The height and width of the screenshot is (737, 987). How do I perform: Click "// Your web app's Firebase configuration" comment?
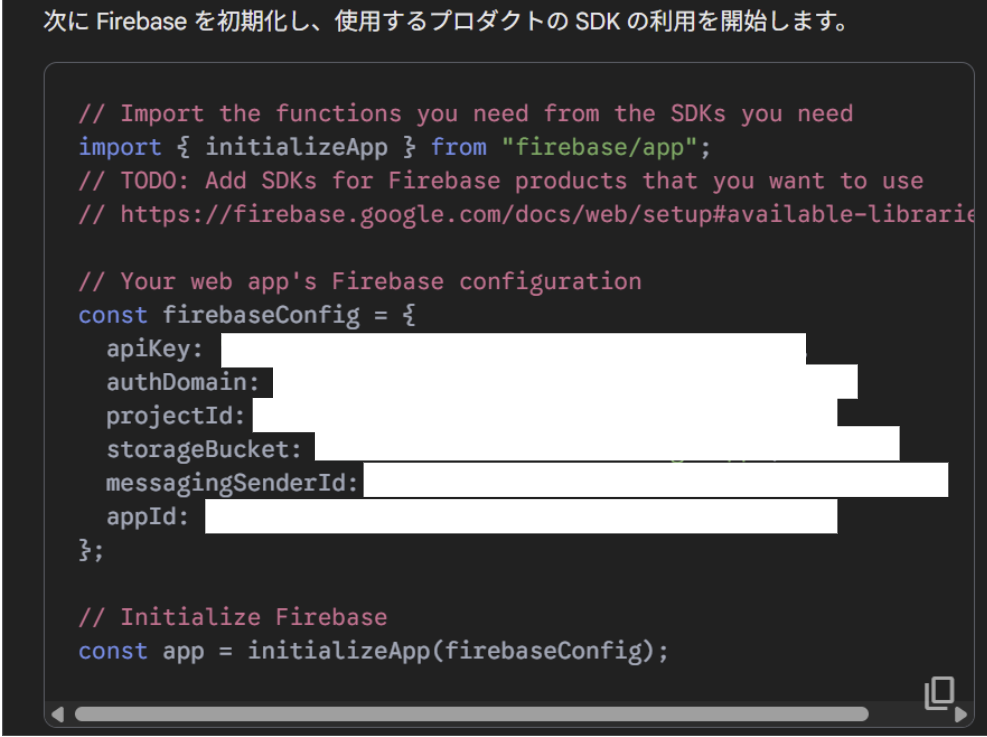point(360,281)
